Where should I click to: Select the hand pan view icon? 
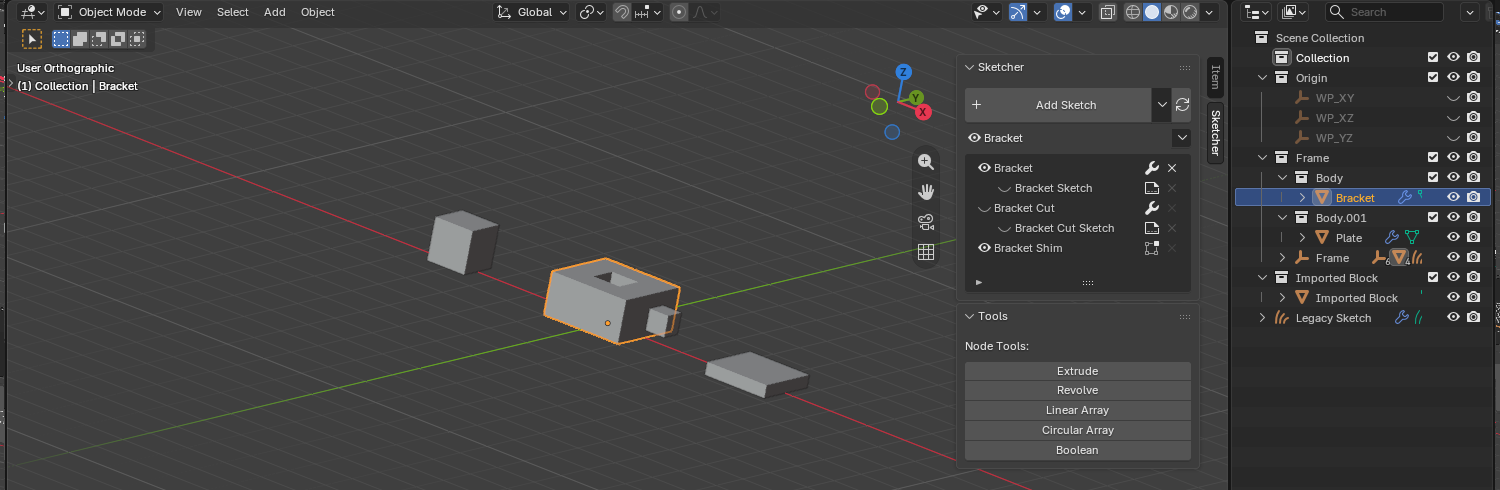tap(926, 191)
